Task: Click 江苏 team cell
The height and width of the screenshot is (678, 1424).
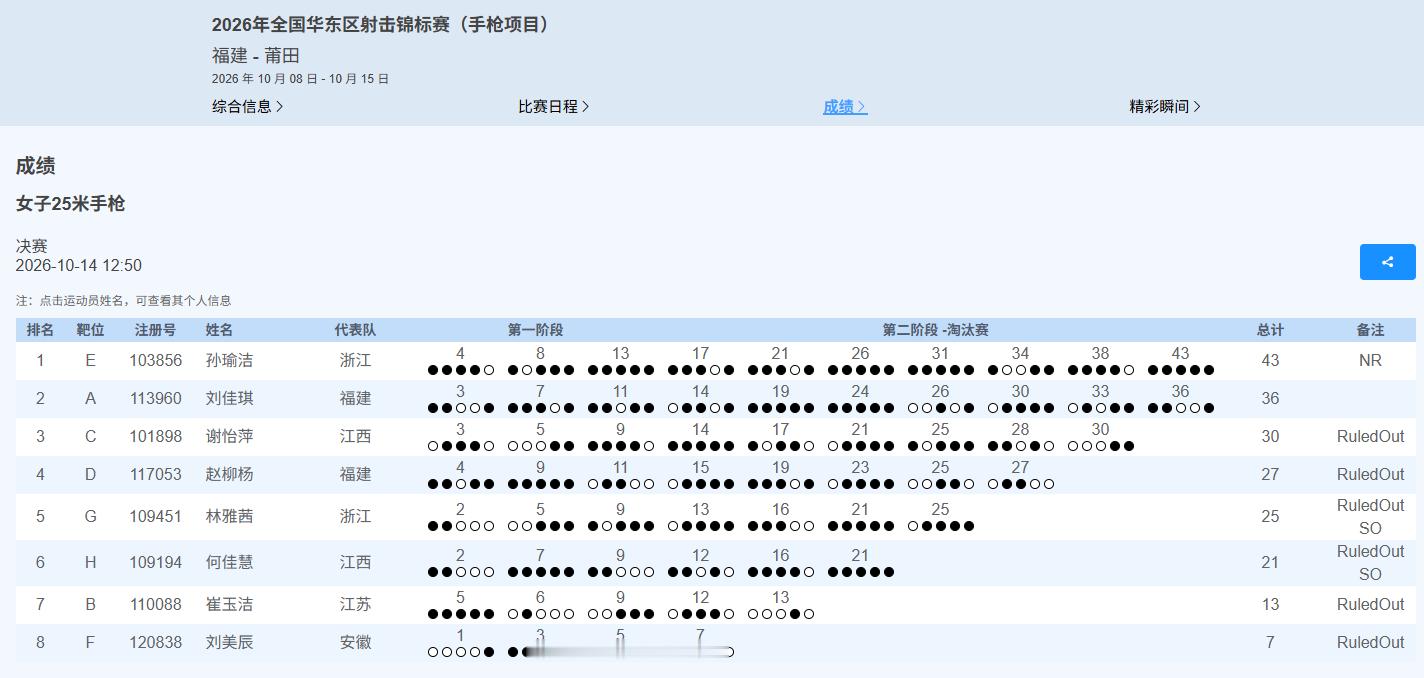Action: pyautogui.click(x=355, y=604)
